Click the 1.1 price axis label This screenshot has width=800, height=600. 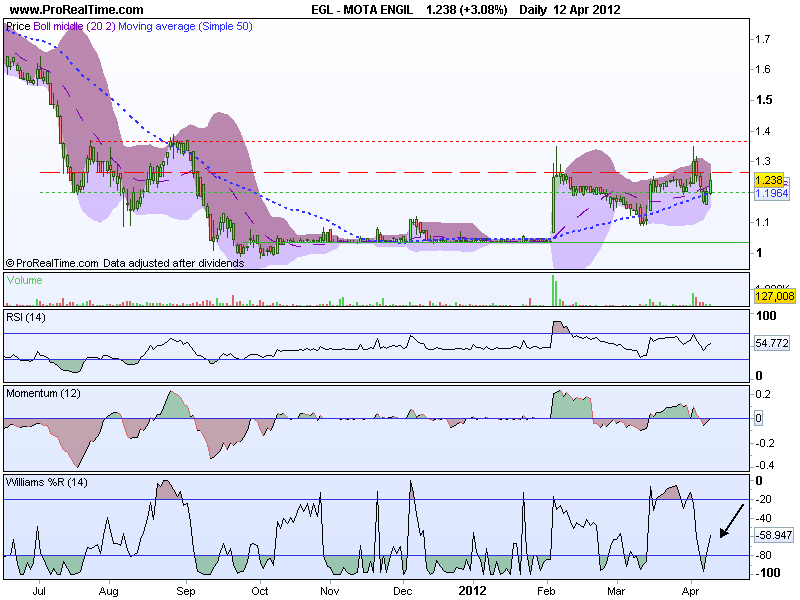pos(763,222)
